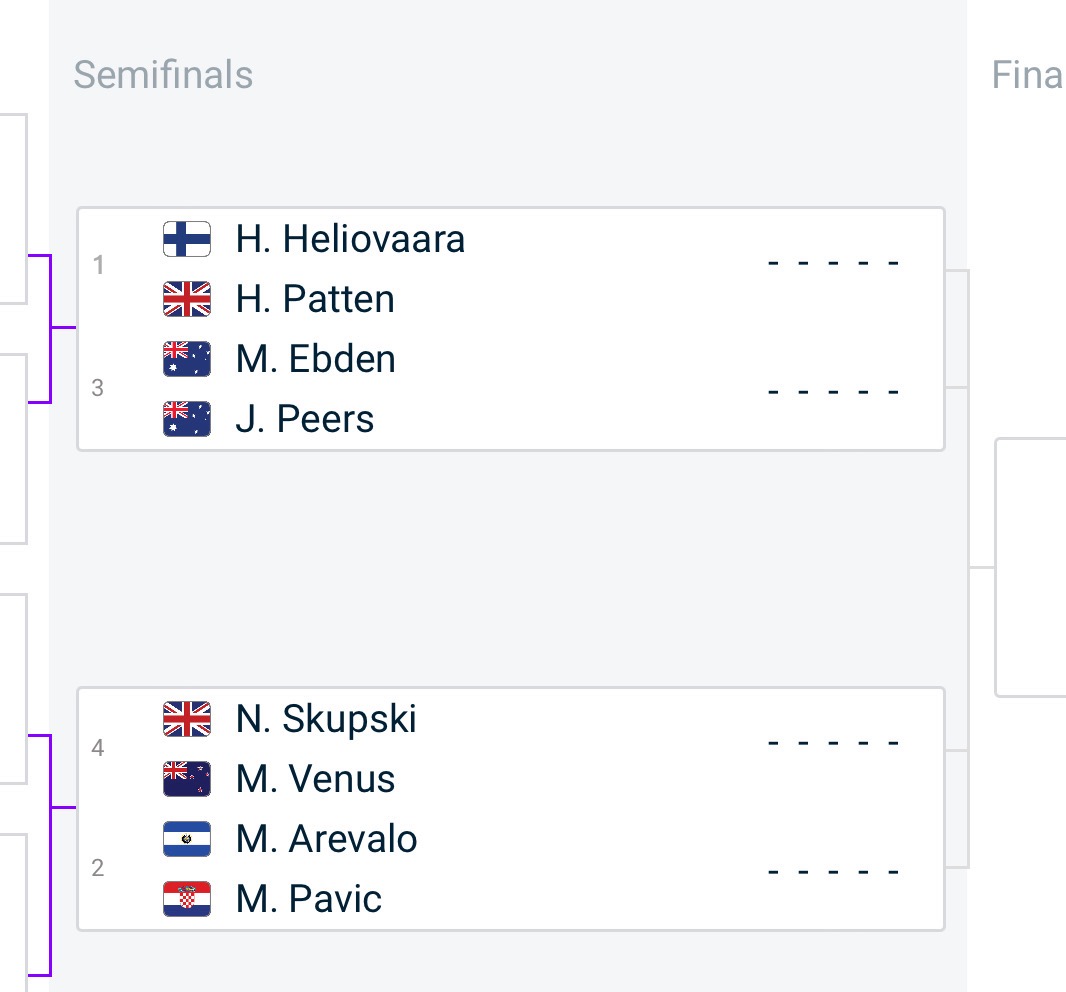Select M. Ebden player name
The height and width of the screenshot is (992, 1066).
point(315,359)
